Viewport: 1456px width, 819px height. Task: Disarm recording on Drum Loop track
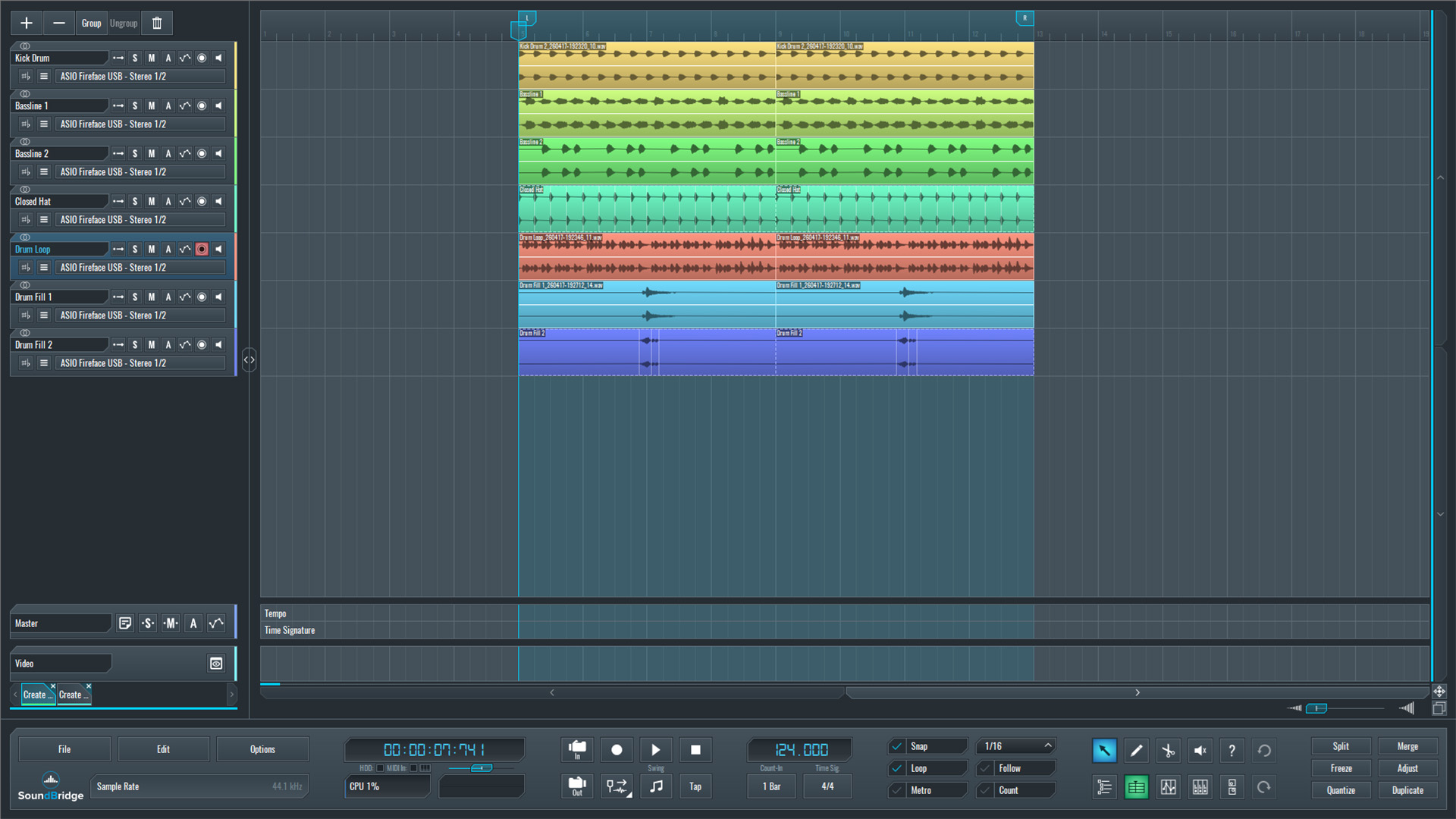point(202,249)
